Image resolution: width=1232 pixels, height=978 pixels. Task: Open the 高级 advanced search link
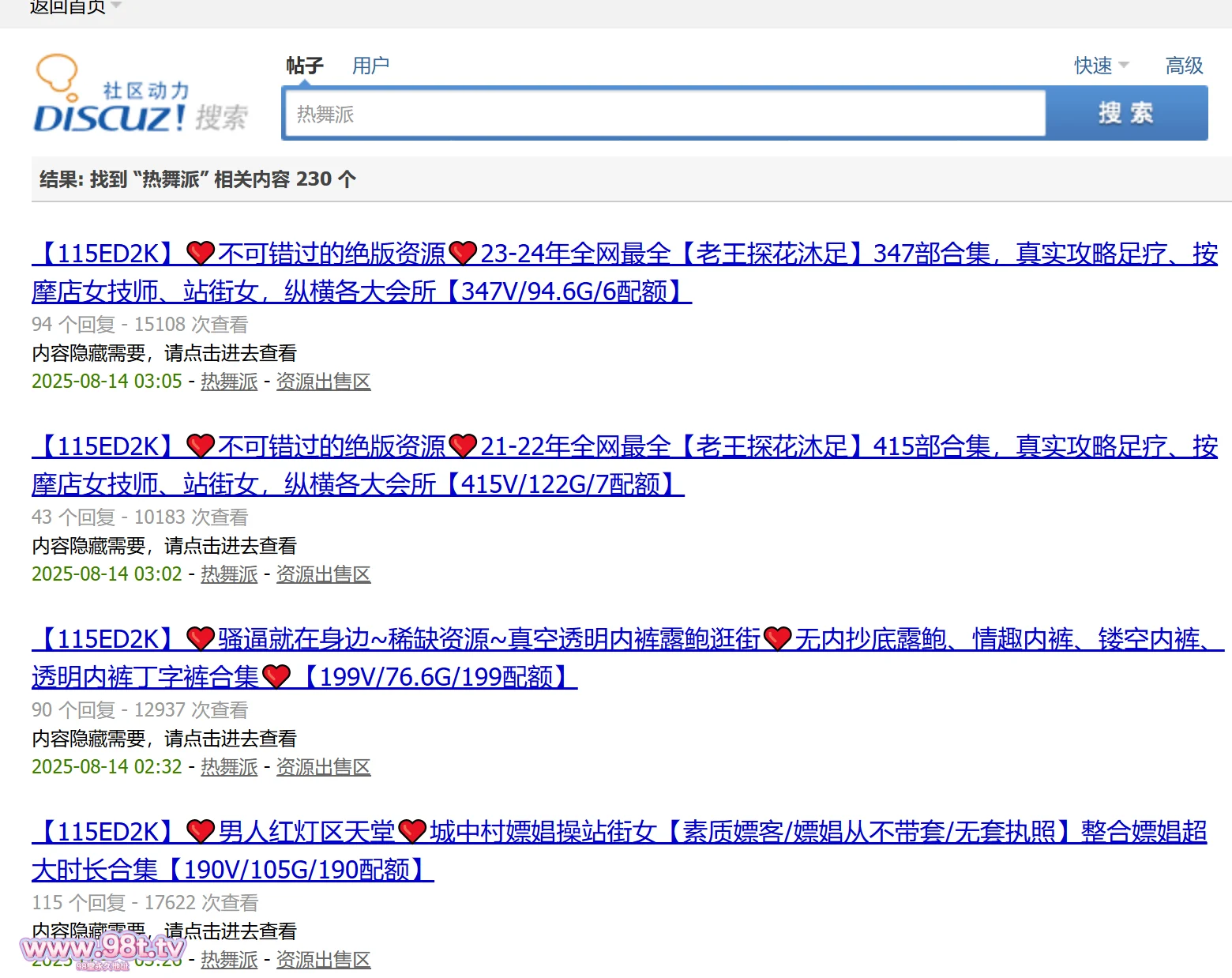1184,66
